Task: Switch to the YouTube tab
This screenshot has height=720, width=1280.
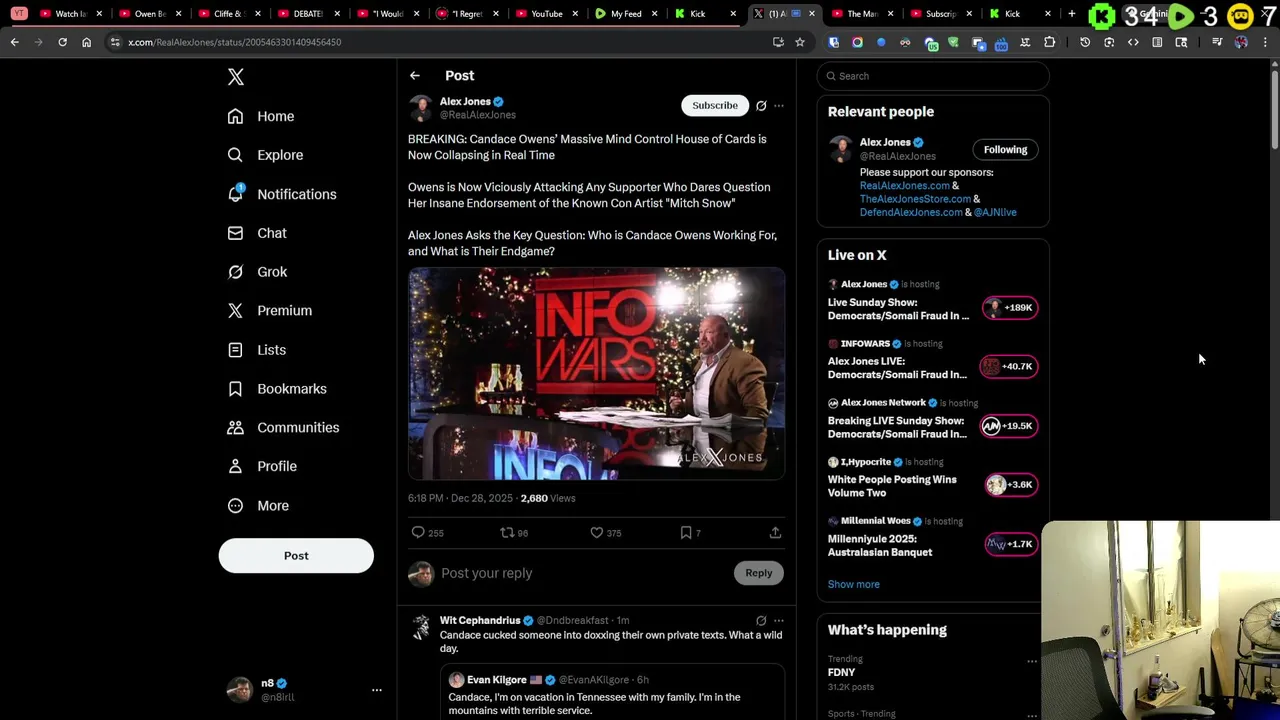Action: [x=545, y=14]
